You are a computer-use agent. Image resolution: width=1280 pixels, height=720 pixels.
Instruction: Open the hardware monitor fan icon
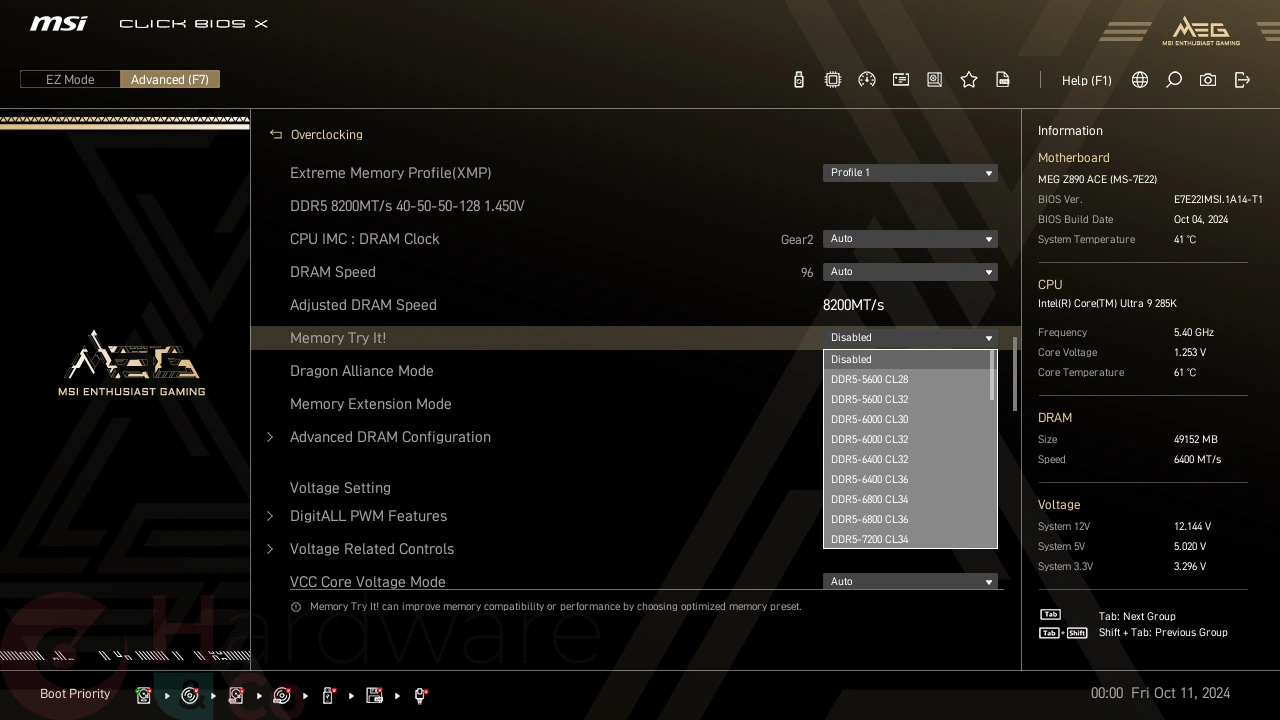point(935,80)
